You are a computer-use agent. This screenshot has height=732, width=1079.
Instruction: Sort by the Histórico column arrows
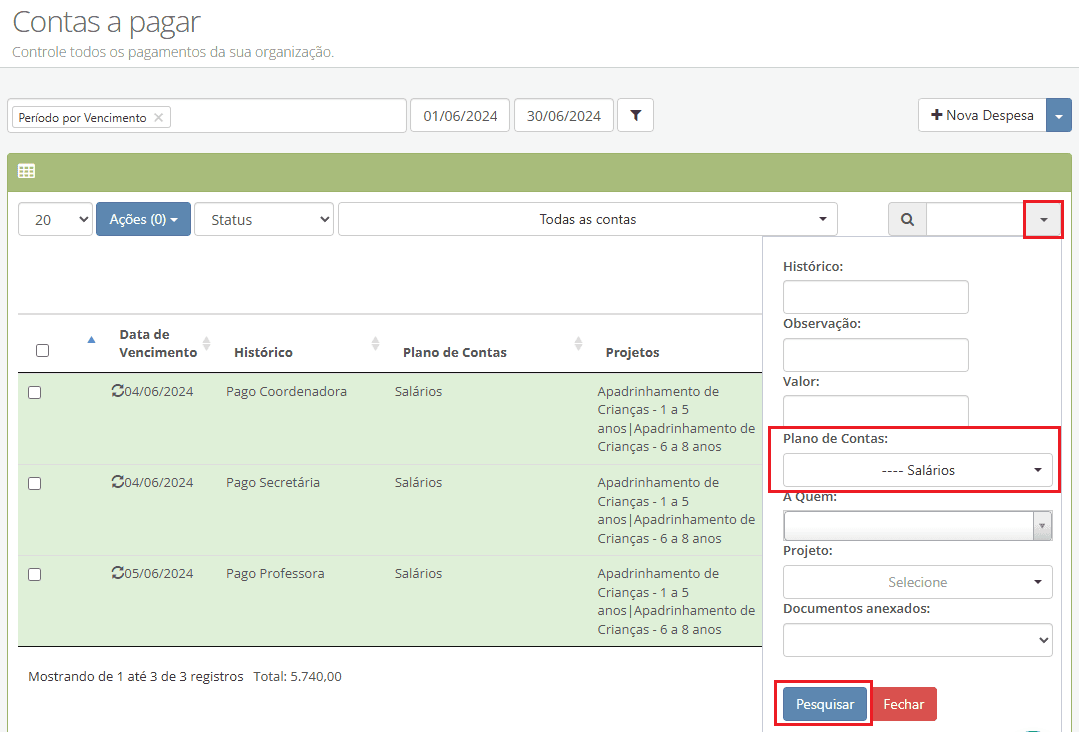[376, 343]
